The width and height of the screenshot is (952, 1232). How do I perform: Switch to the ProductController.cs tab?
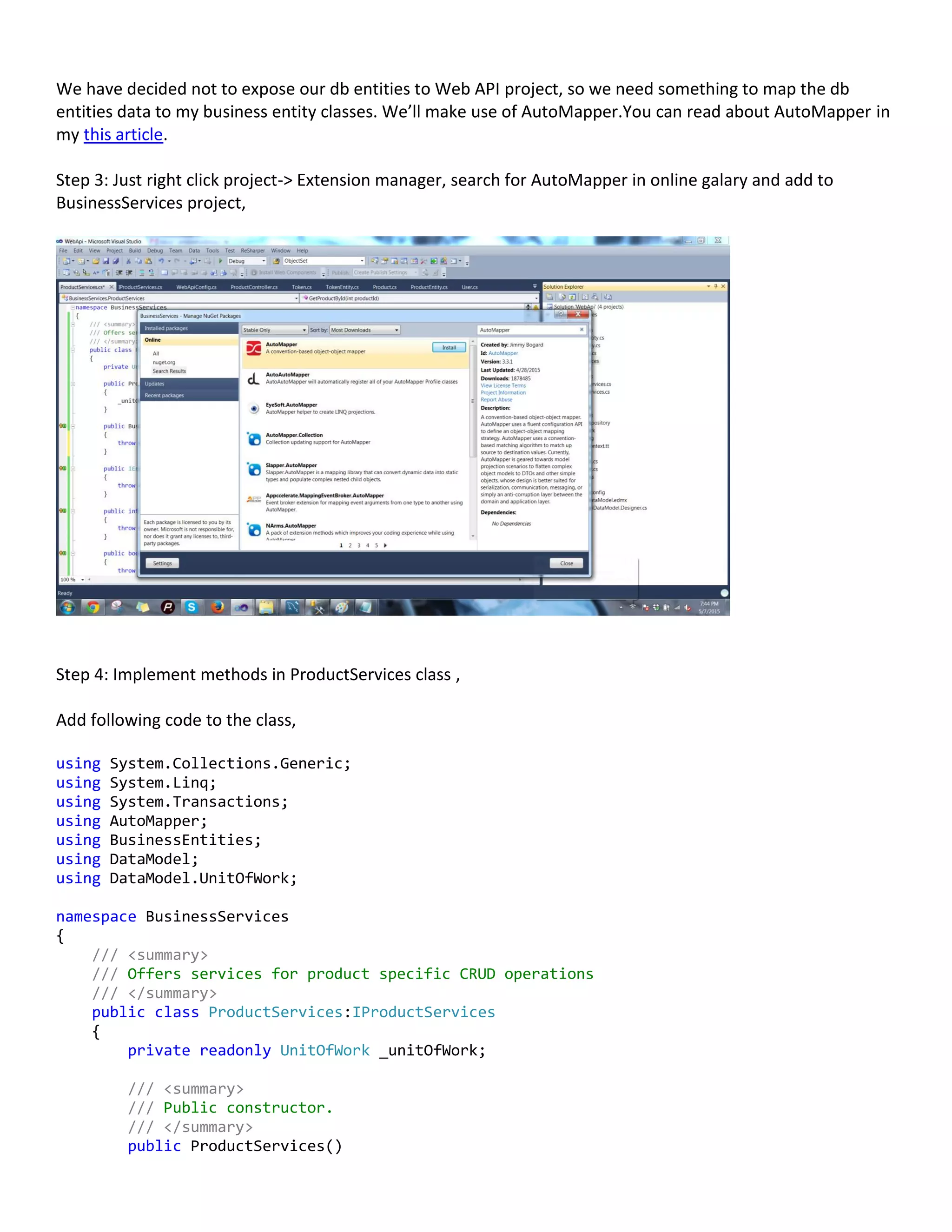[x=254, y=287]
